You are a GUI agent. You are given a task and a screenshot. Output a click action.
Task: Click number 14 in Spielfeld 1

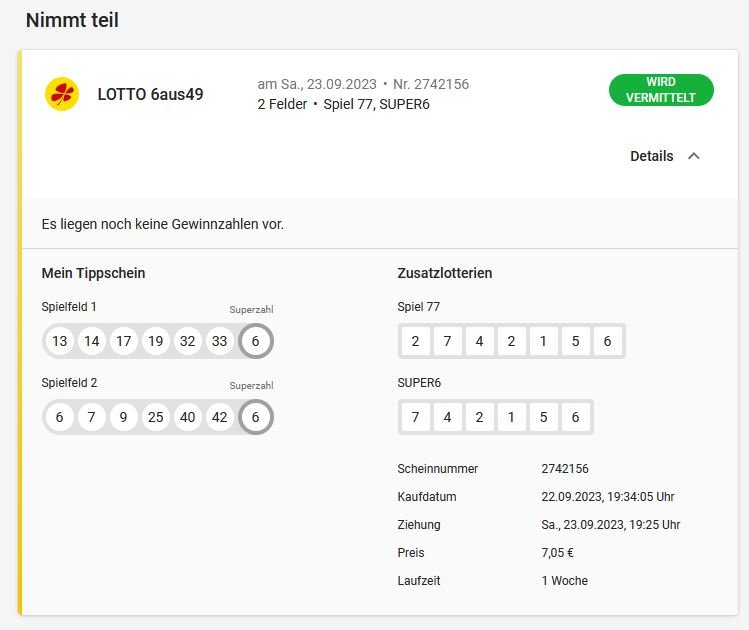pyautogui.click(x=92, y=341)
